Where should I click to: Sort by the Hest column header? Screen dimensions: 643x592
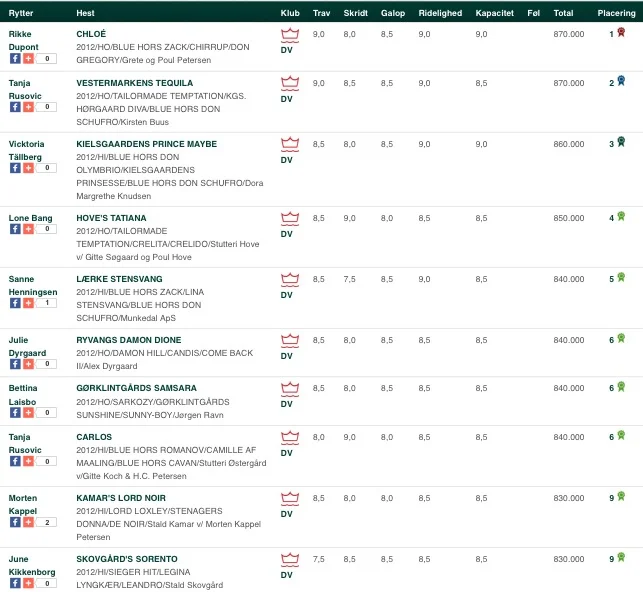pyautogui.click(x=85, y=13)
